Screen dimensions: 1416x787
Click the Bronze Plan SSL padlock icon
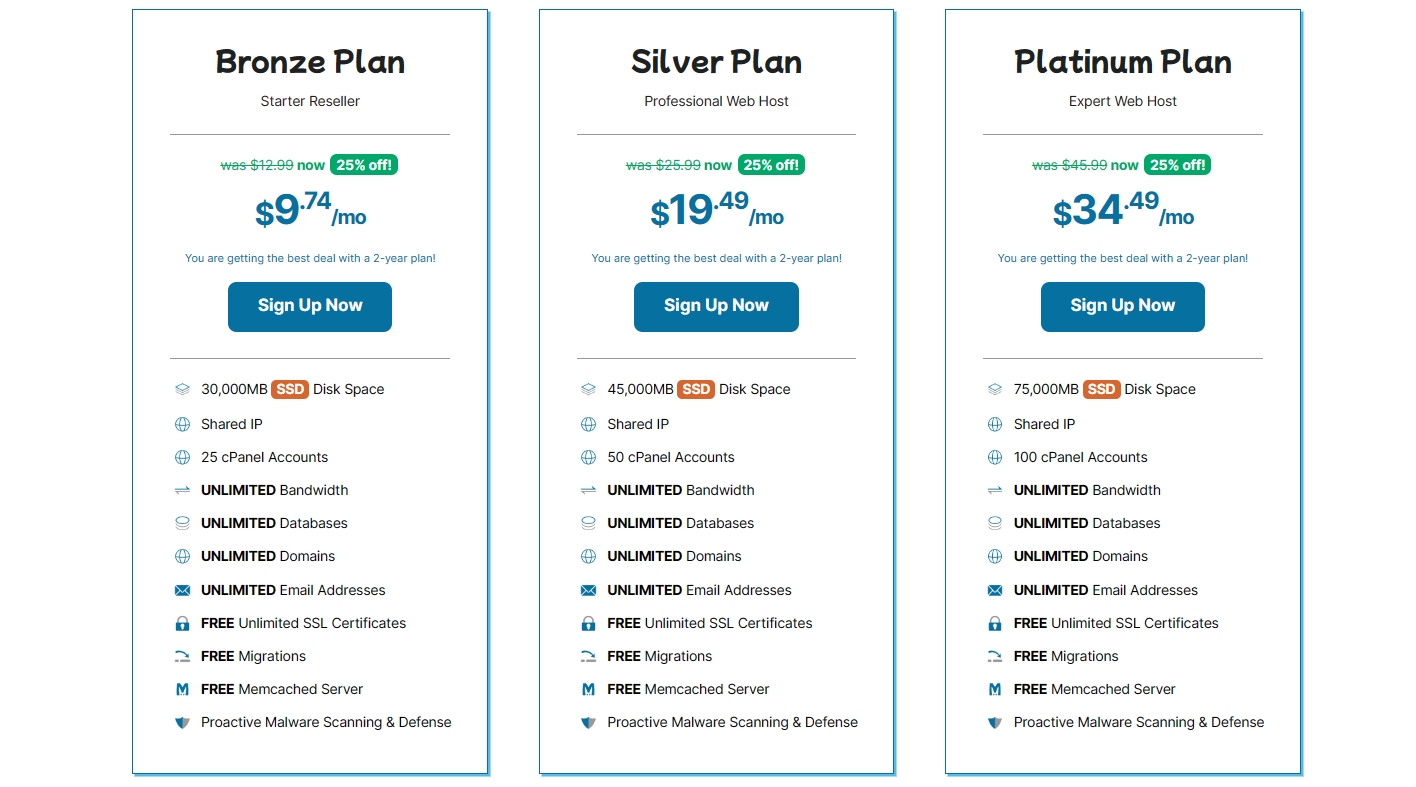[x=182, y=623]
